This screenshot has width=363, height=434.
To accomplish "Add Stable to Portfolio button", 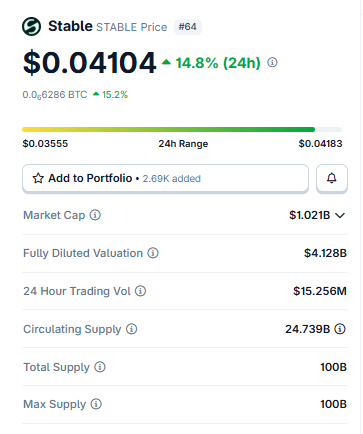I will pyautogui.click(x=165, y=178).
